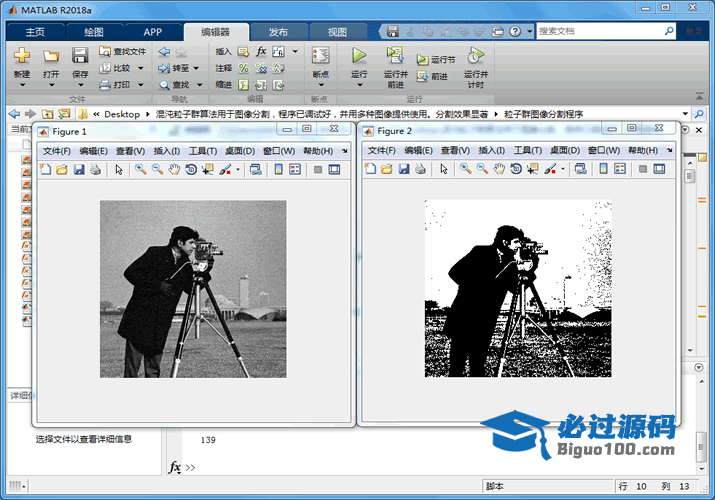Open Brush color dropdown in Figure 1
The image size is (715, 500).
click(238, 170)
